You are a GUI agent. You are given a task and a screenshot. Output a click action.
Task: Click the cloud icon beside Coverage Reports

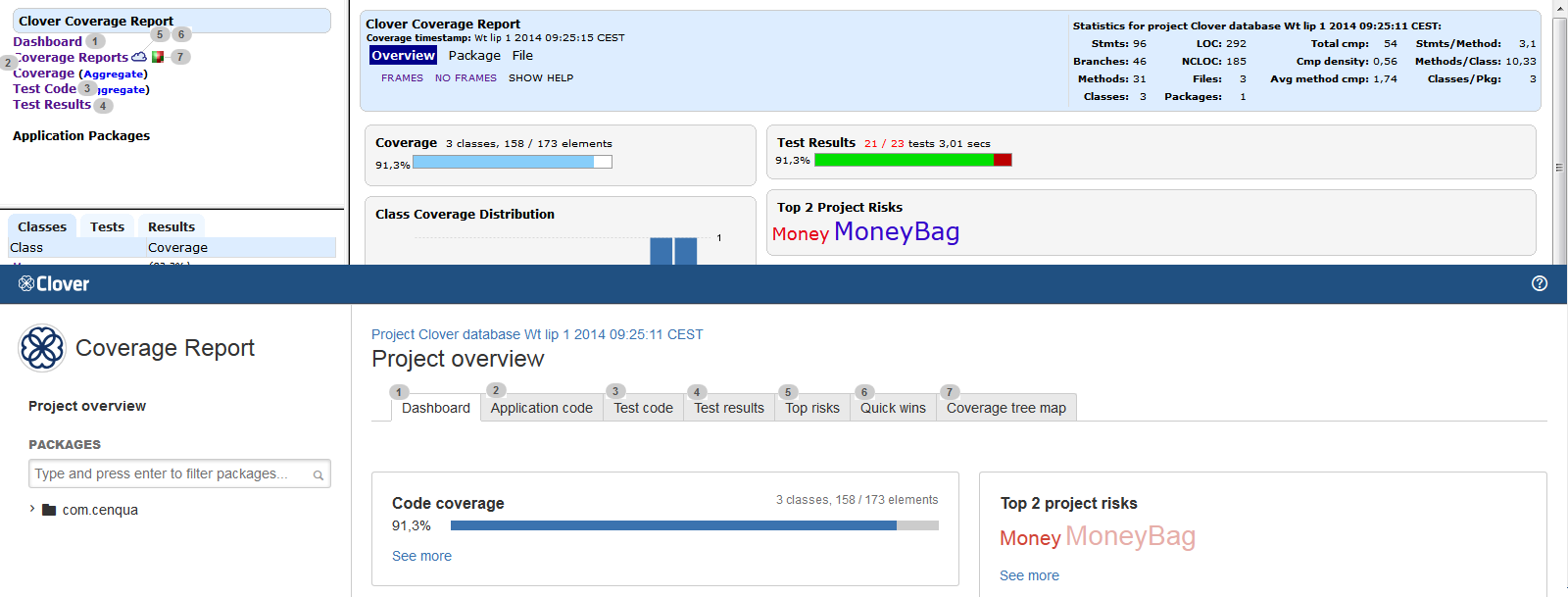(139, 57)
